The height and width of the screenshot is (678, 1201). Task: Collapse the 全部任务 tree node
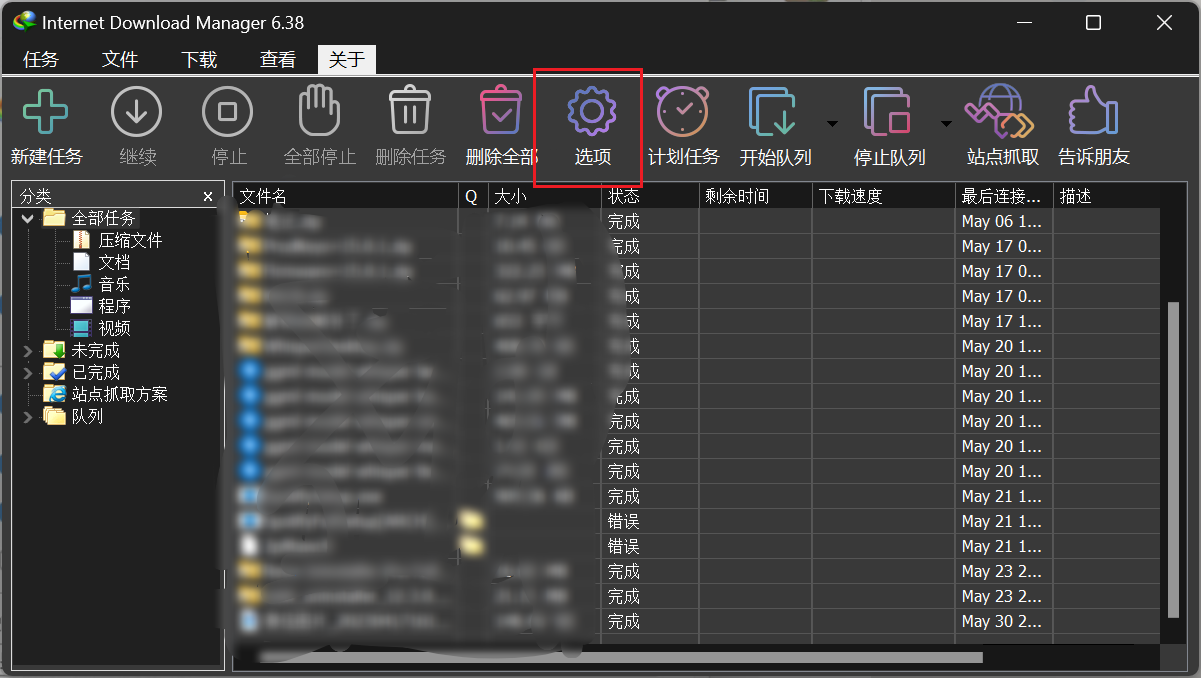click(x=28, y=219)
